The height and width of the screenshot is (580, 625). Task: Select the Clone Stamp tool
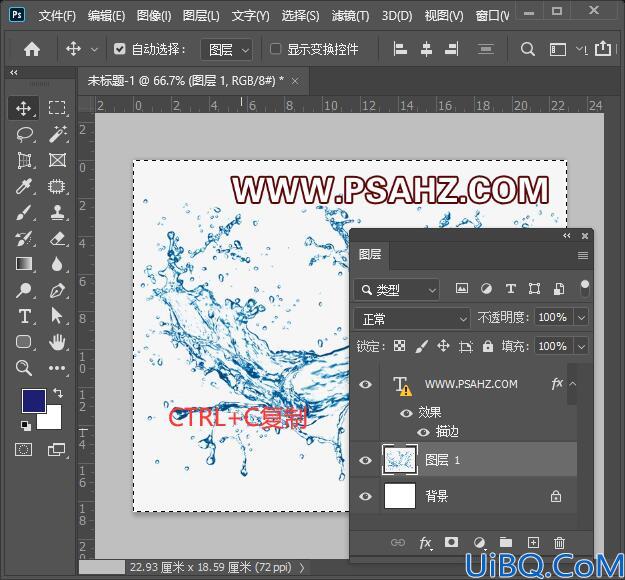point(57,212)
